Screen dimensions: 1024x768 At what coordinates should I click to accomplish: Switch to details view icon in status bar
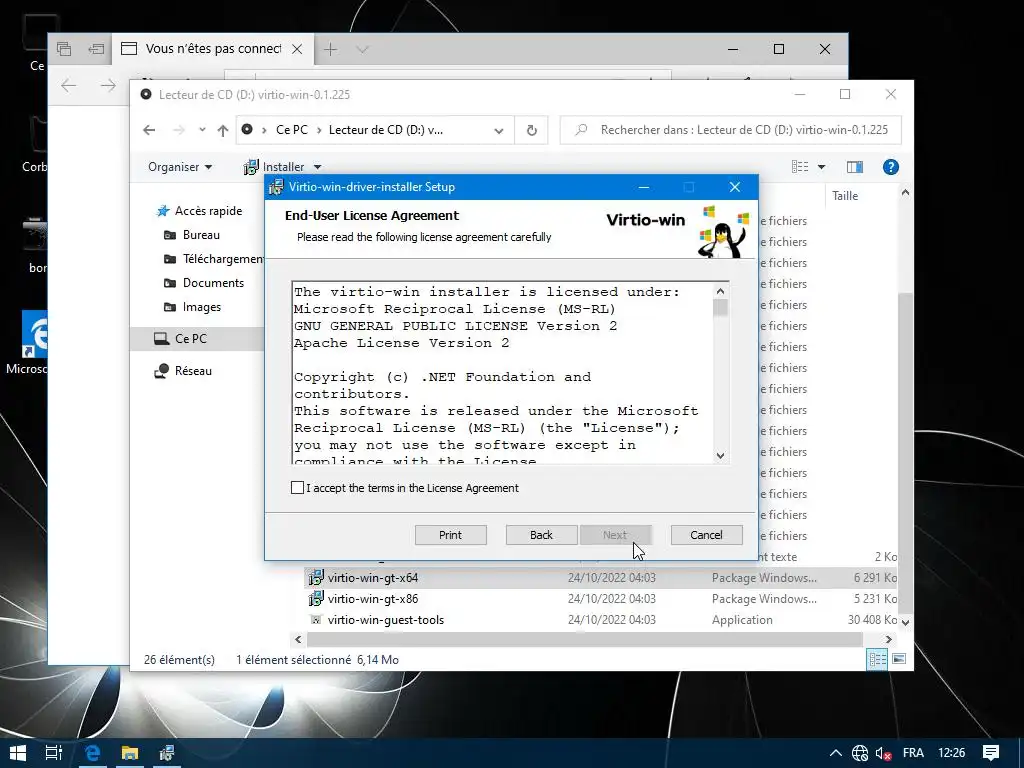(x=877, y=660)
